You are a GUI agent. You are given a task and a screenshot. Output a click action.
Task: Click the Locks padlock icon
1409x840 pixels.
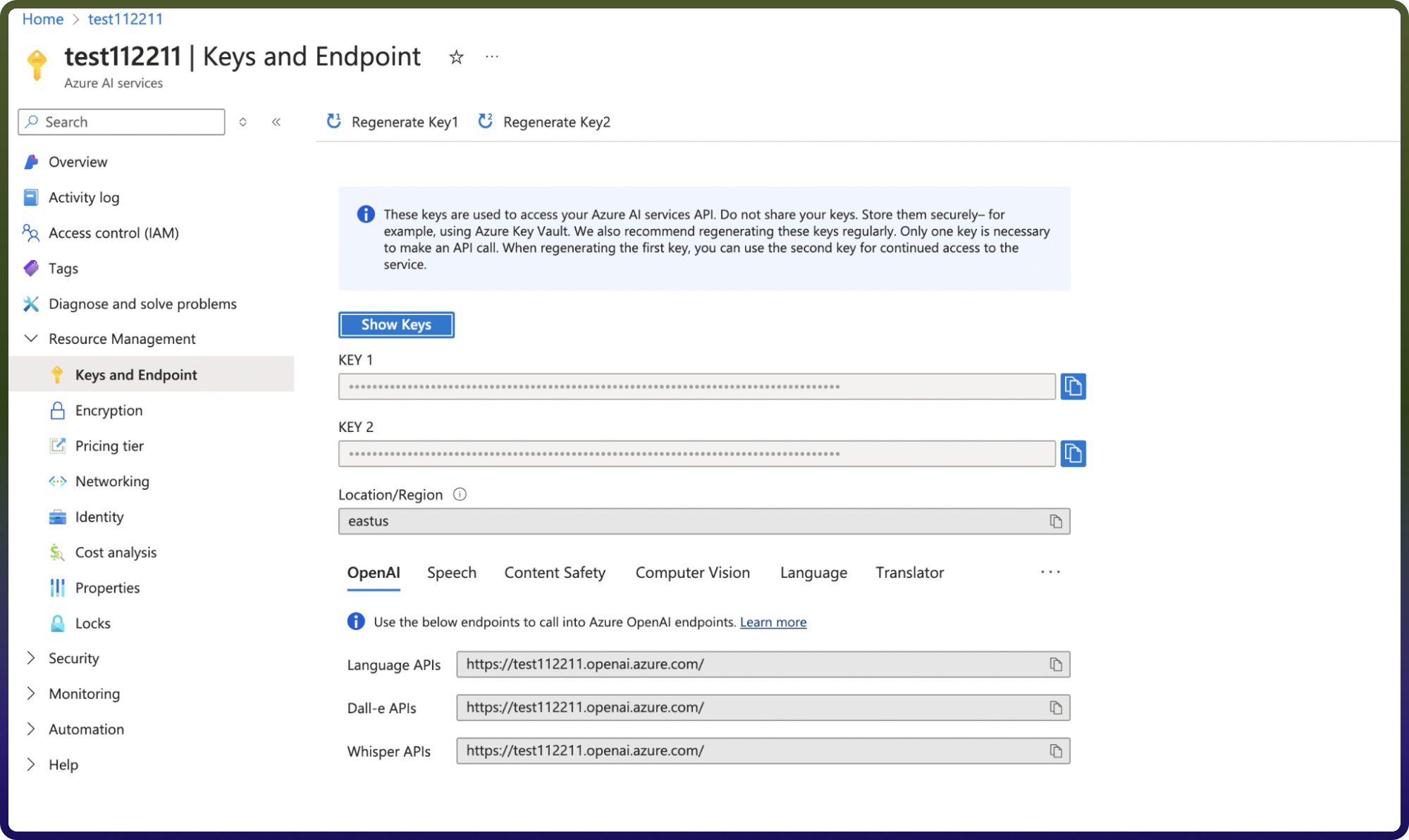pos(57,623)
